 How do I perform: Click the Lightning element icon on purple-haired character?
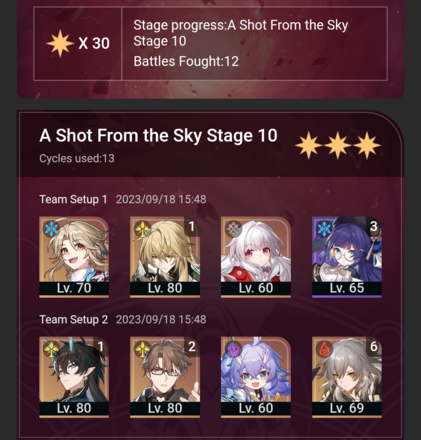pos(233,349)
